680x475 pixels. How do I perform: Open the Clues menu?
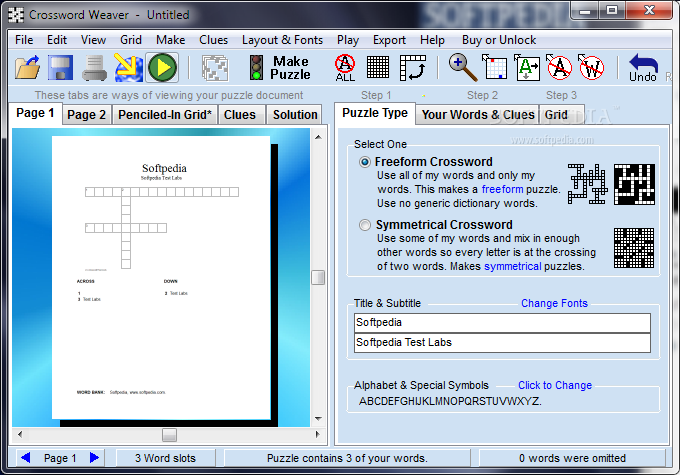point(213,40)
